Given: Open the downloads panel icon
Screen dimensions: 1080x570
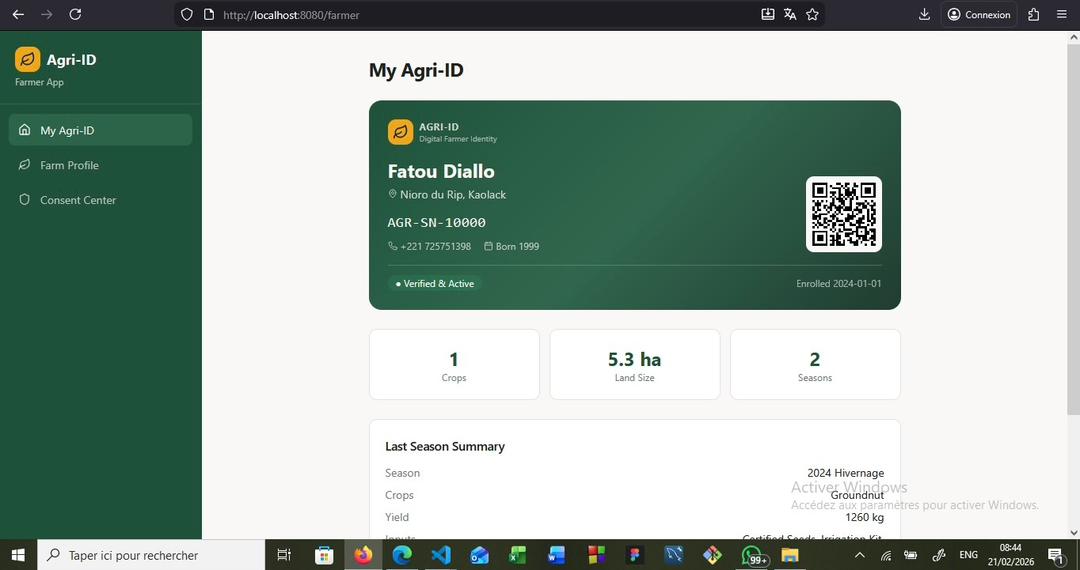Looking at the screenshot, I should click(924, 14).
